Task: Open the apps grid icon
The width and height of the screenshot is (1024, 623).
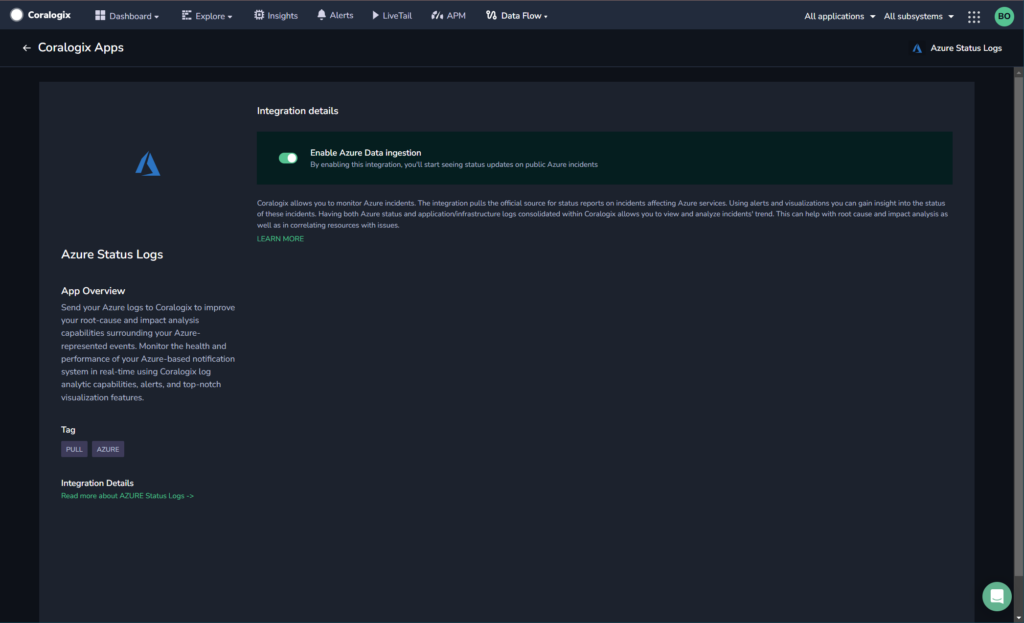Action: coord(974,17)
